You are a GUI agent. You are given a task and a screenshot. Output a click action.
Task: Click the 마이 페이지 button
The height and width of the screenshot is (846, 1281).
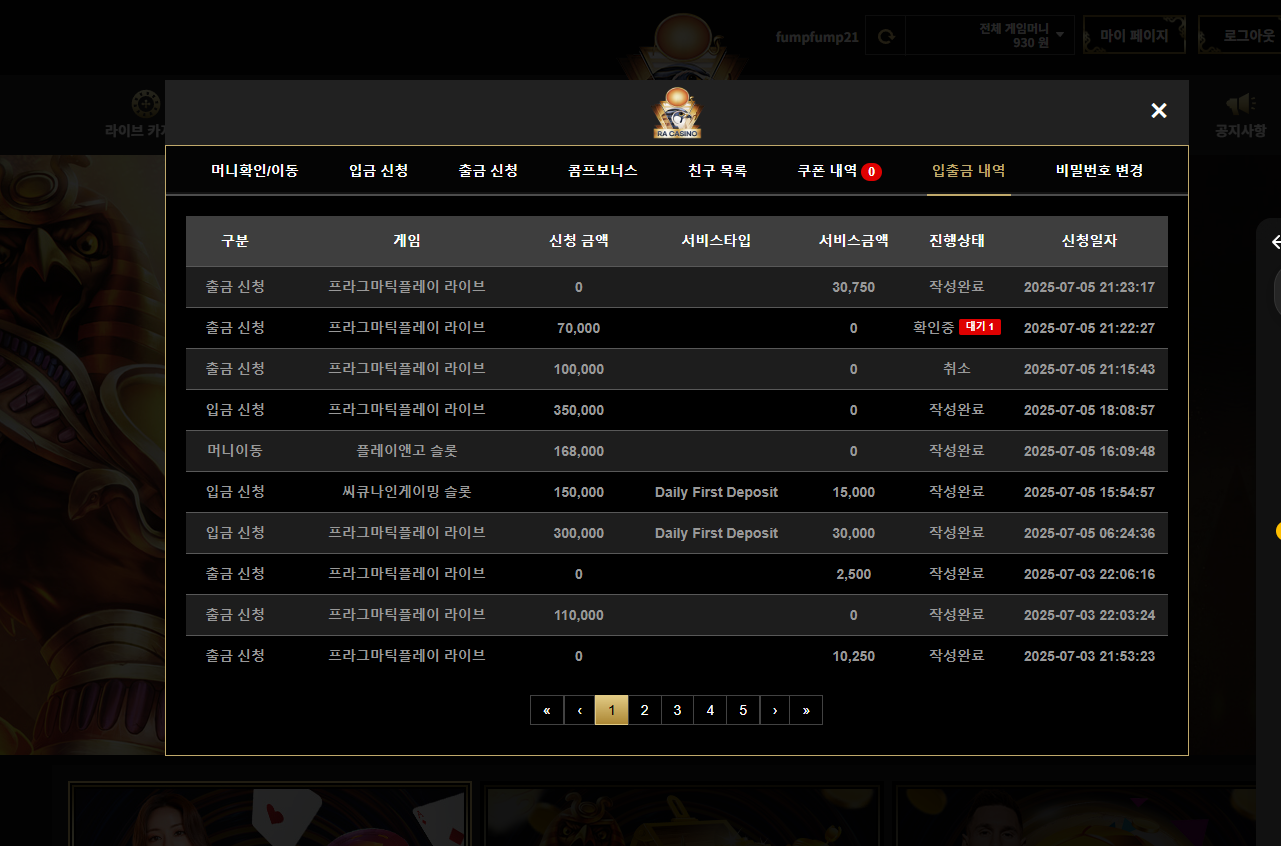(x=1134, y=35)
